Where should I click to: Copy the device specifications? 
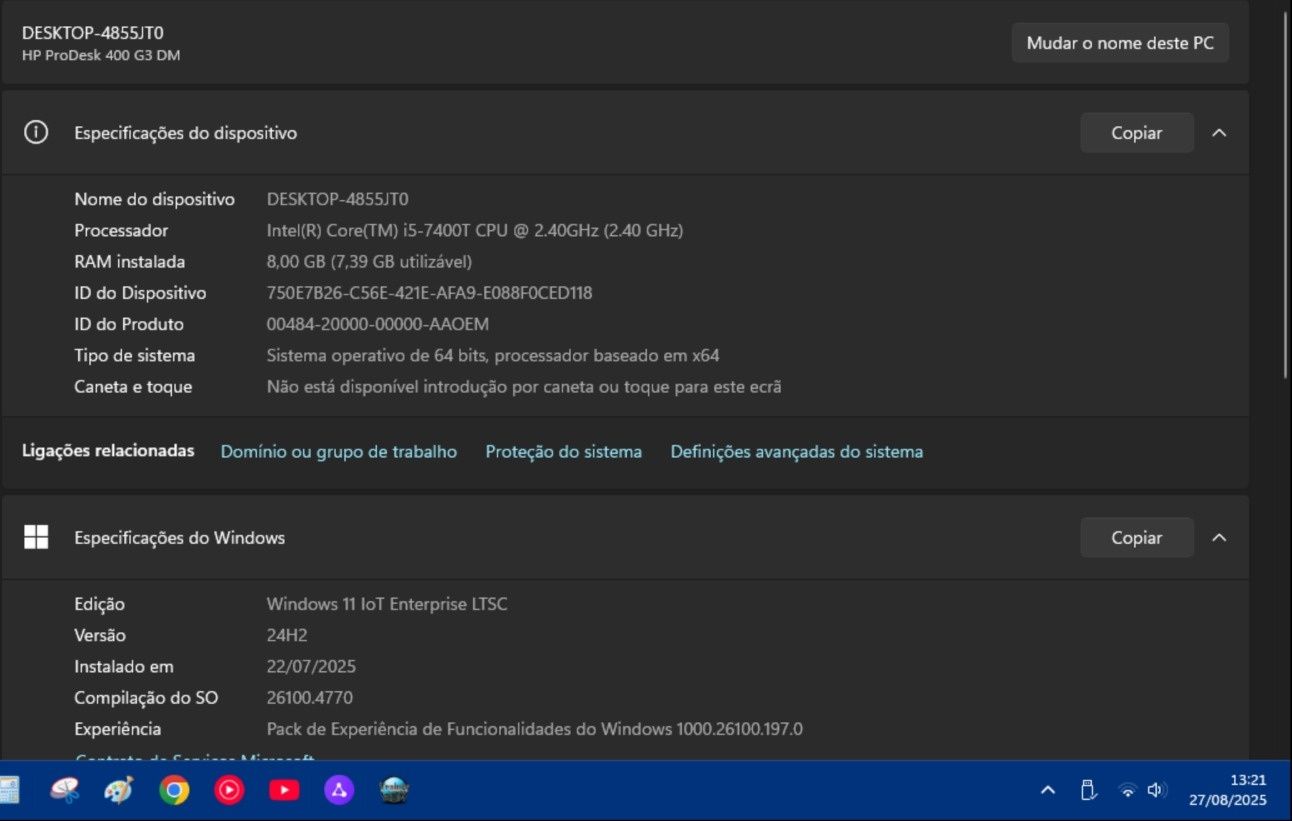(1137, 133)
